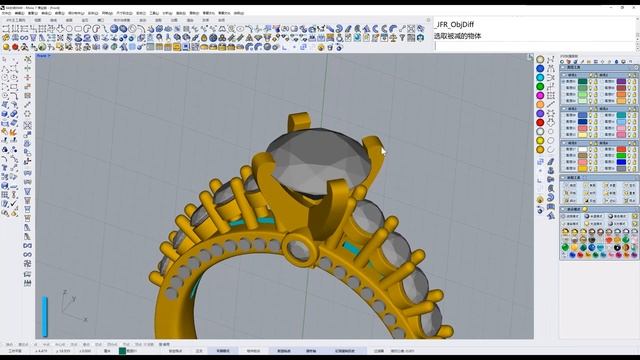The image size is (640, 360).
Task: Toggle 操作轴 in the status bar
Action: [x=311, y=351]
